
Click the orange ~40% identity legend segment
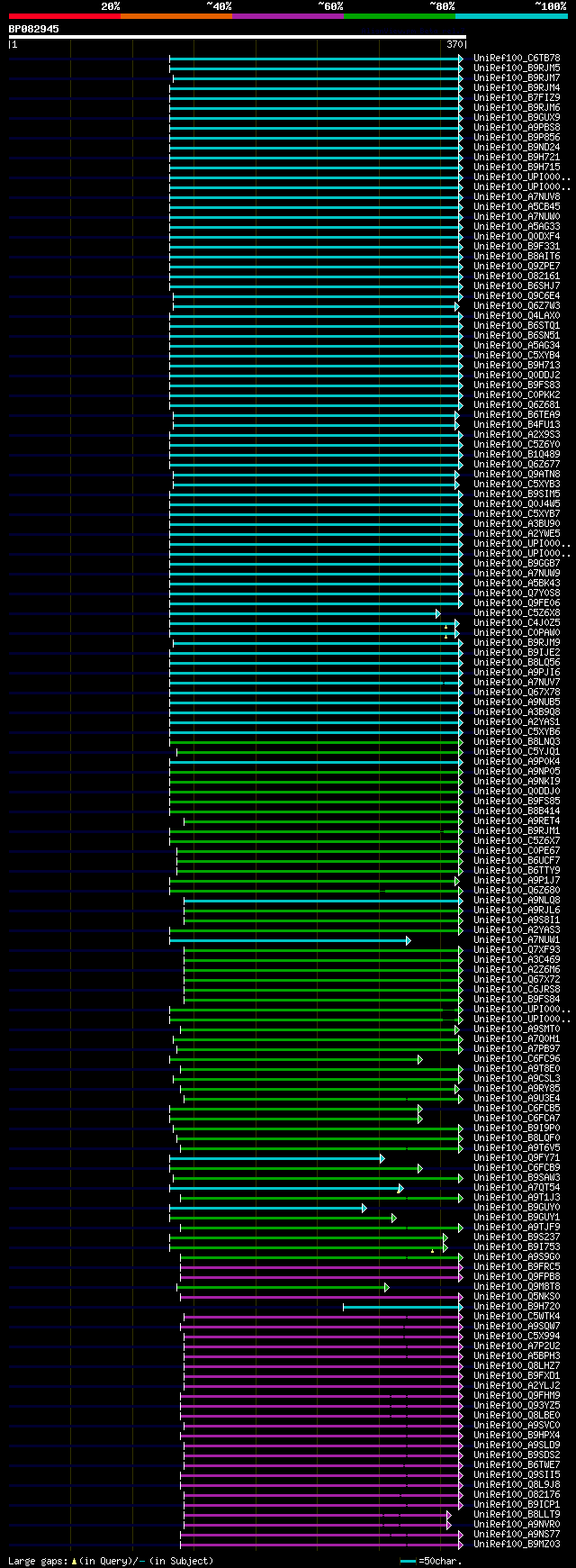175,16
